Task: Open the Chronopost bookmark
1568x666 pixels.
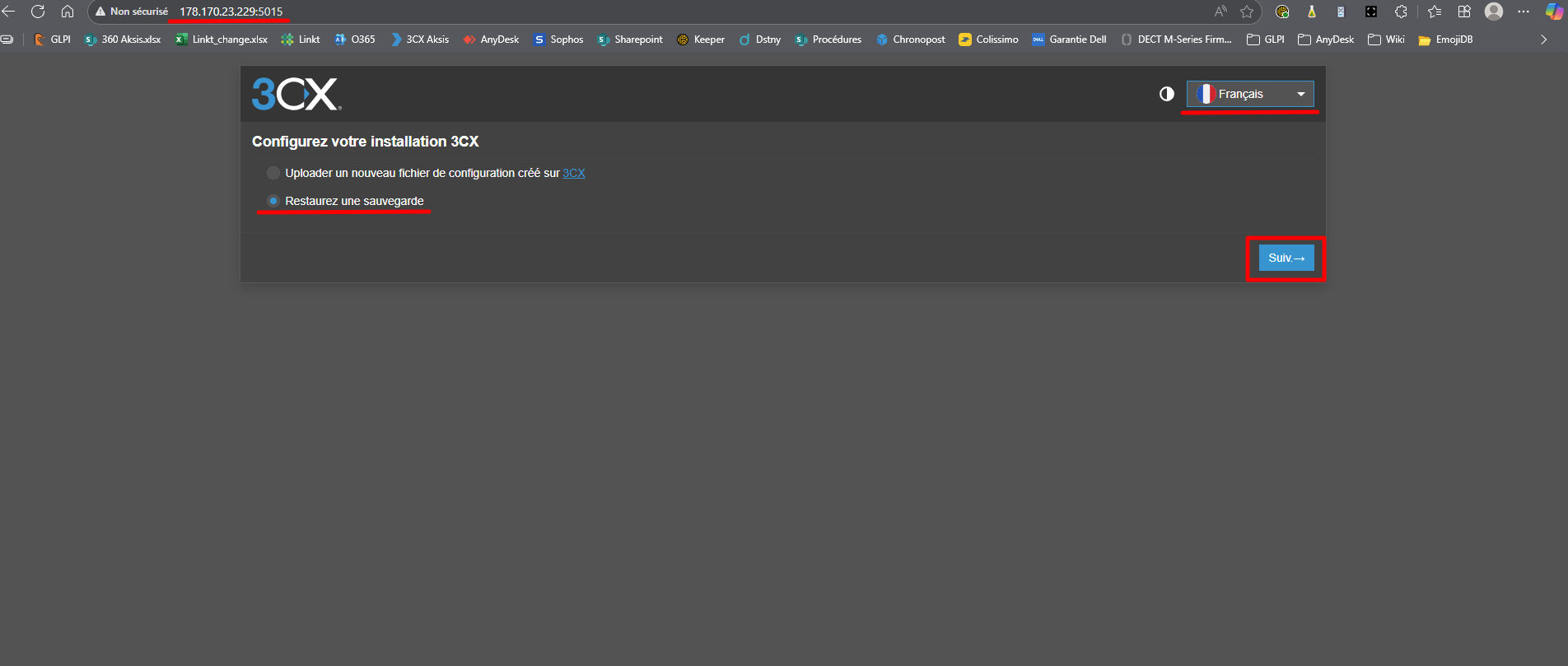Action: tap(911, 40)
